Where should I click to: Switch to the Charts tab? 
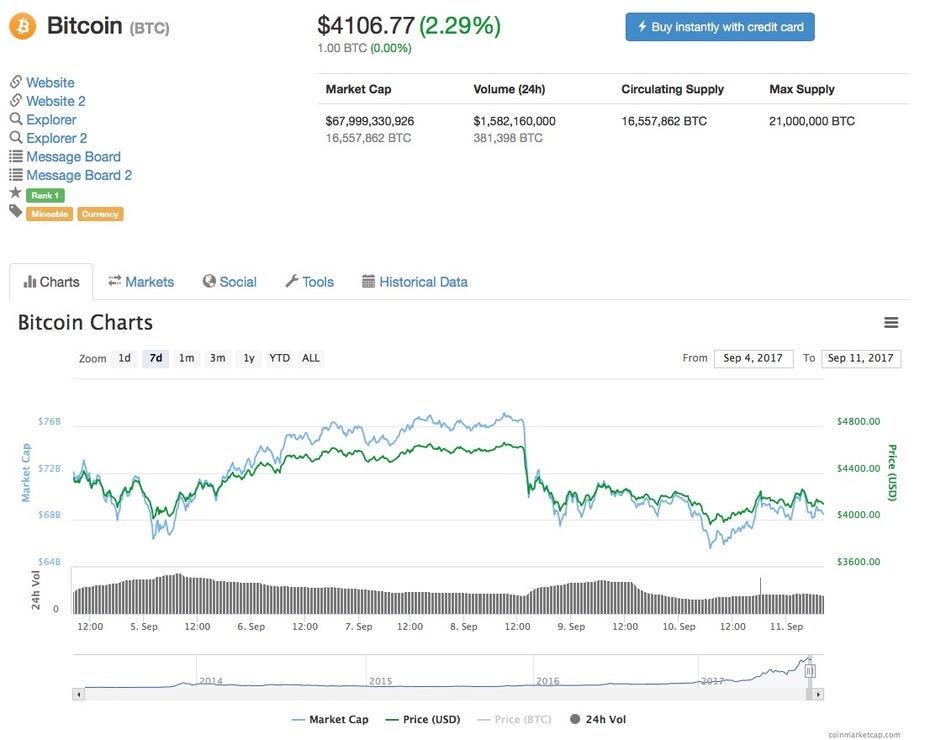(x=51, y=282)
